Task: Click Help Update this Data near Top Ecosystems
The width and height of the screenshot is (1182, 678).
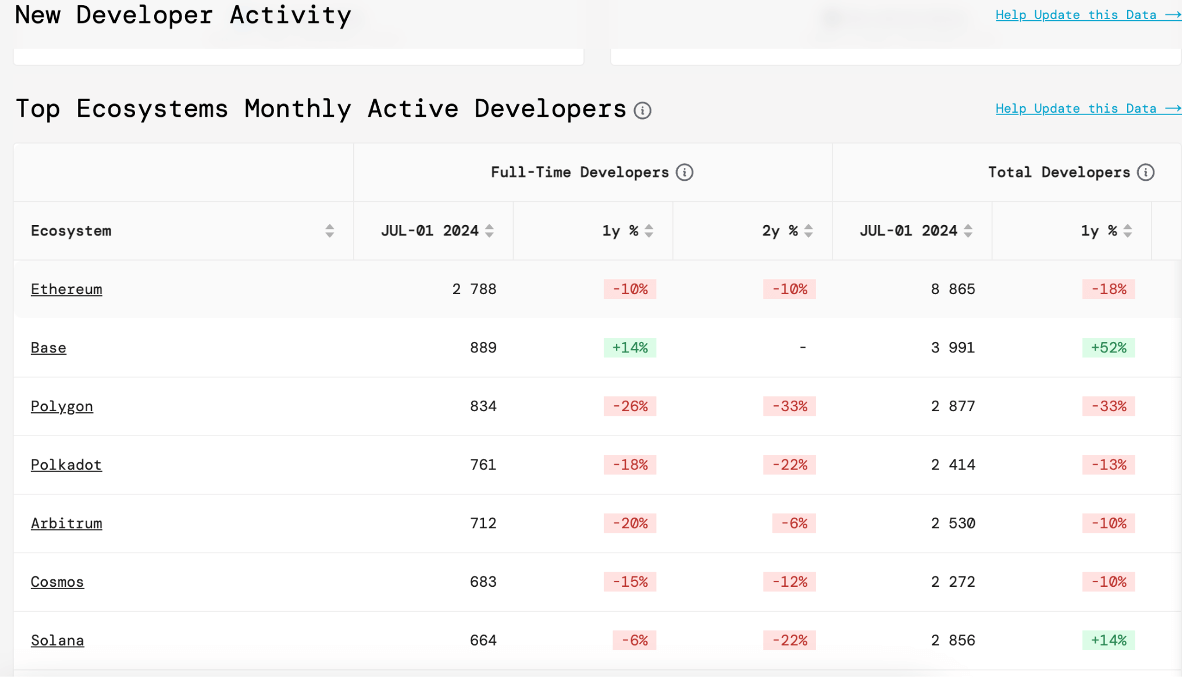Action: point(1087,108)
